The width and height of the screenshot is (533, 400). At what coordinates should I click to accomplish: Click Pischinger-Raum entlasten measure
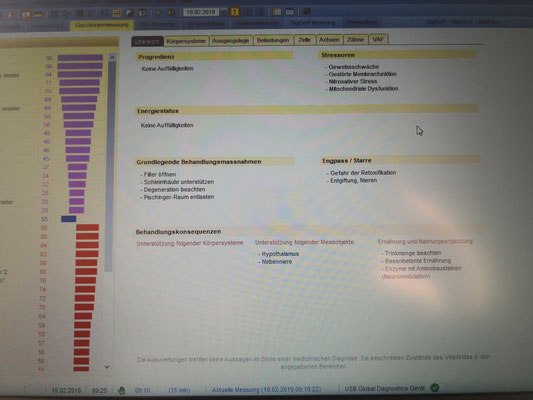179,197
